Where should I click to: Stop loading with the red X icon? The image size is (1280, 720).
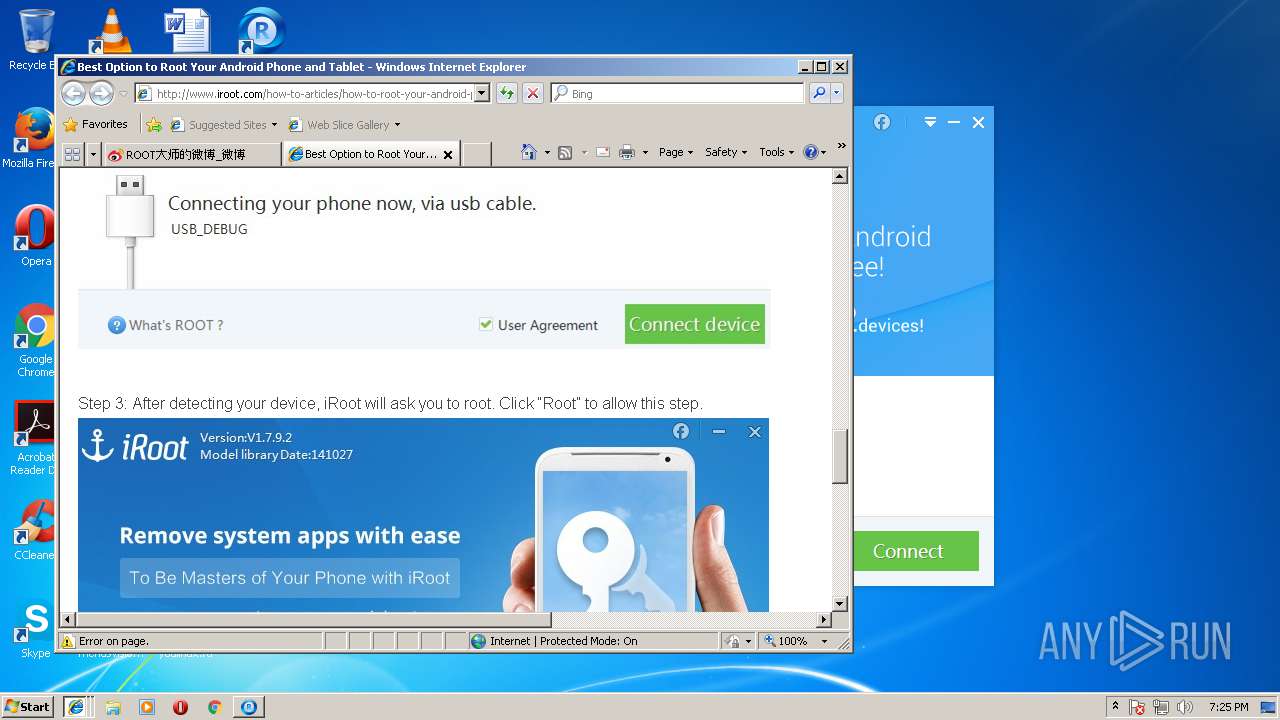pyautogui.click(x=533, y=93)
